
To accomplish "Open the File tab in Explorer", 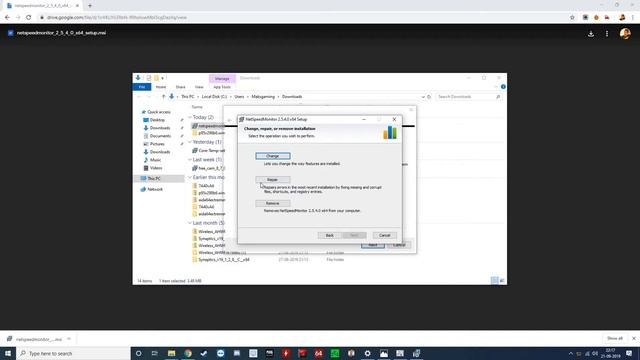I will click(x=142, y=87).
